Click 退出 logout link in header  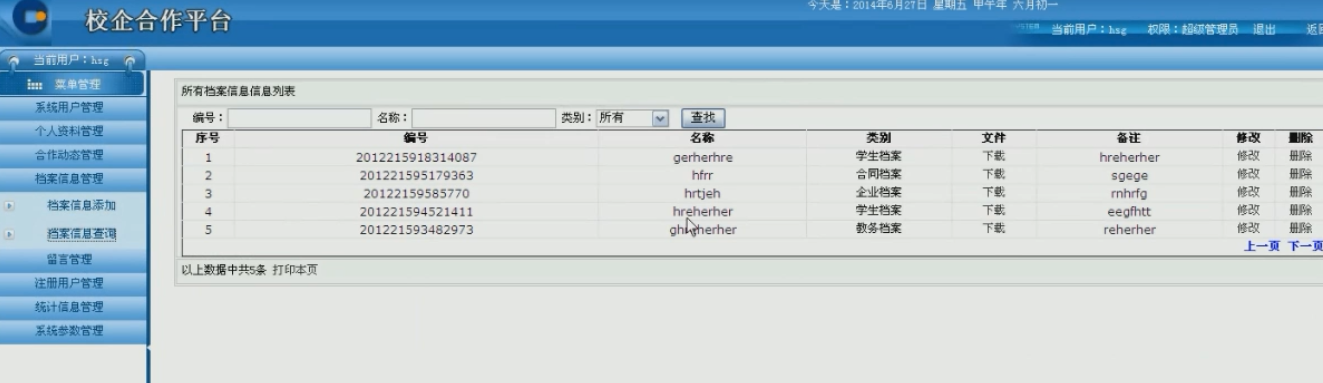[x=1264, y=30]
